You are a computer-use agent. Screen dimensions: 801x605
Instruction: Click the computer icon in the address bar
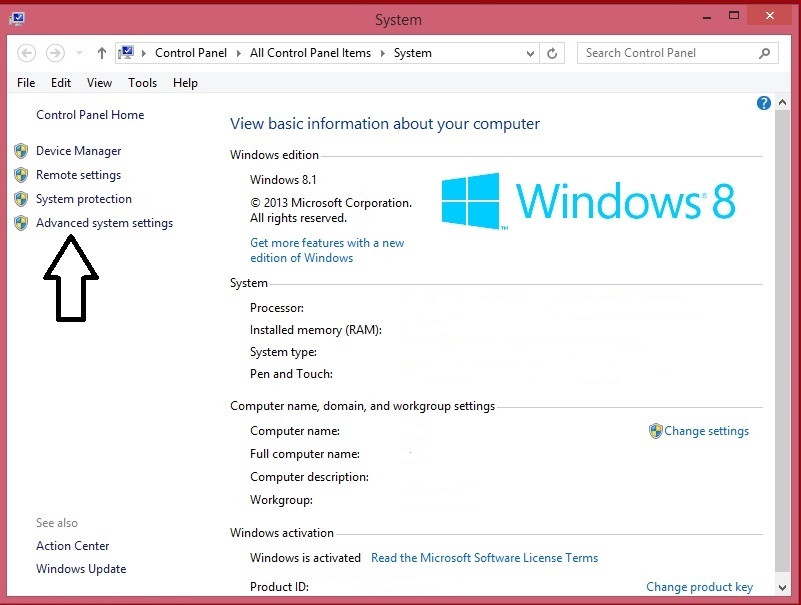point(126,52)
